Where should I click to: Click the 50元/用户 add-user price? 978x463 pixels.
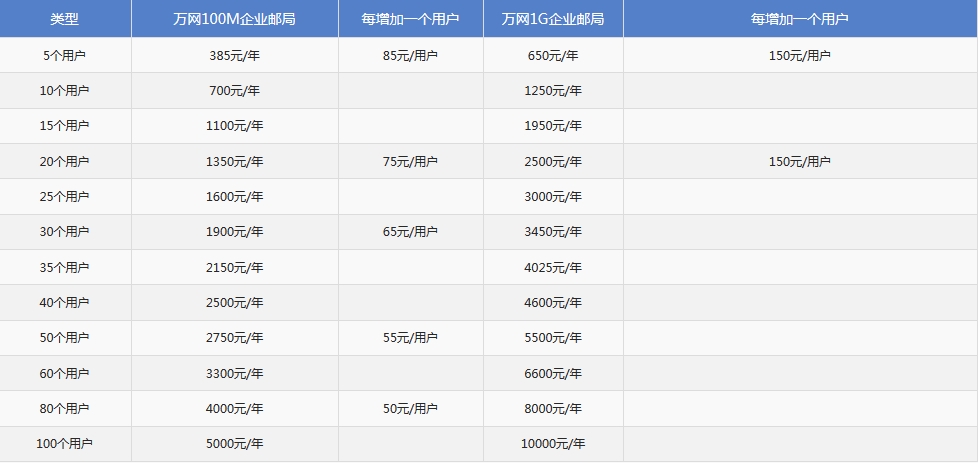(x=410, y=409)
